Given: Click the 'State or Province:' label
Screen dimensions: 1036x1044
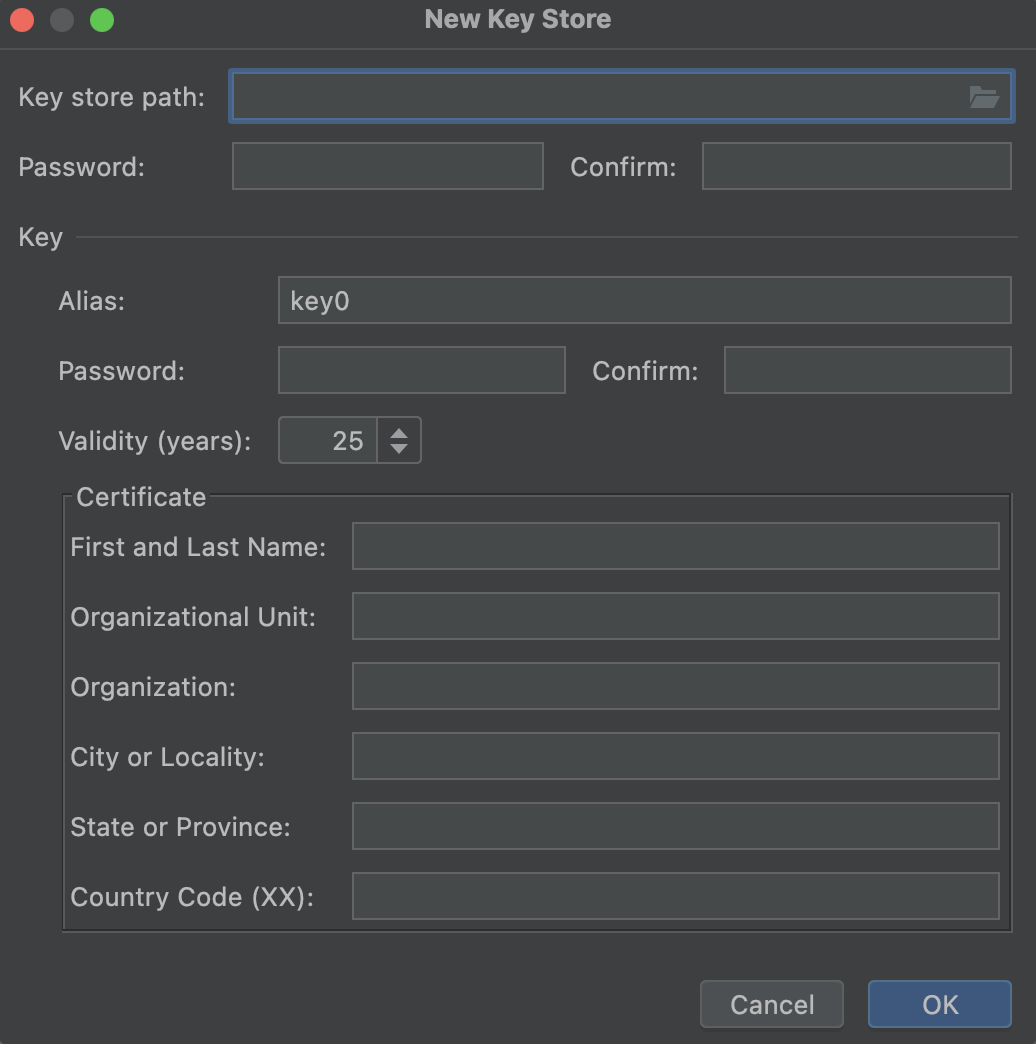Looking at the screenshot, I should (180, 827).
